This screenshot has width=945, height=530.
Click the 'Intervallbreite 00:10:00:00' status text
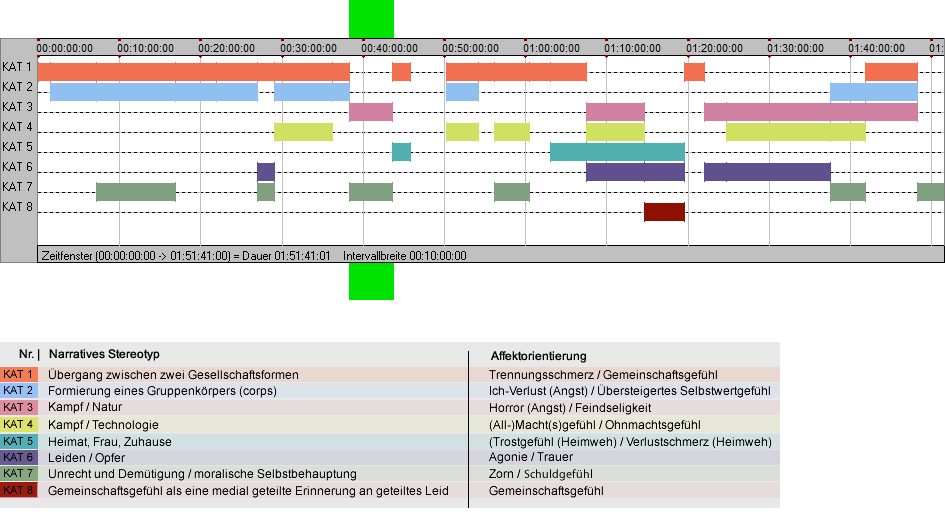coord(404,256)
